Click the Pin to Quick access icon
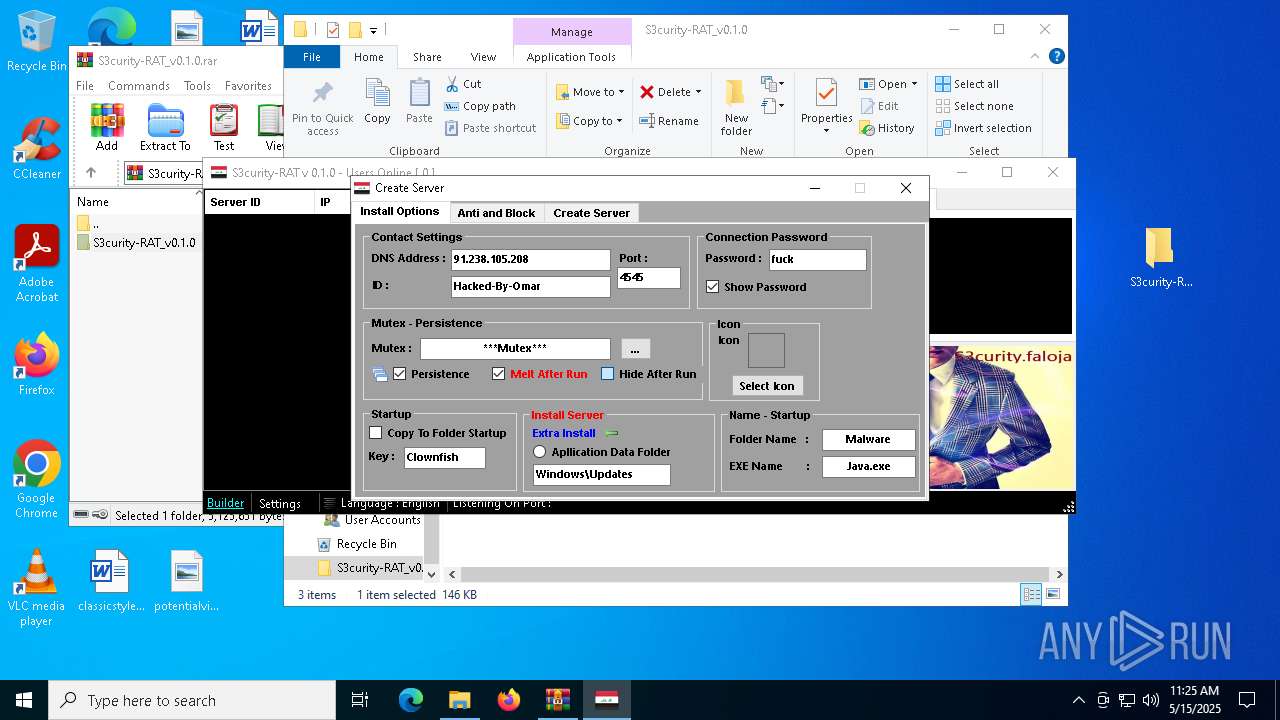 [322, 95]
